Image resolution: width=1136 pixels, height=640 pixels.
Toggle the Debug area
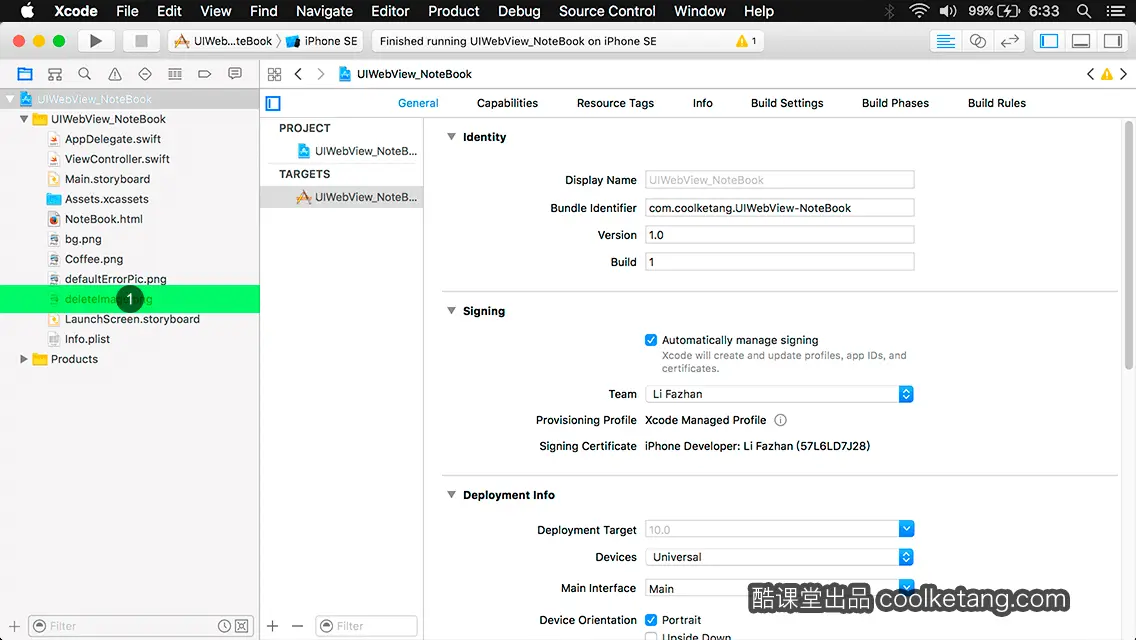[1081, 41]
